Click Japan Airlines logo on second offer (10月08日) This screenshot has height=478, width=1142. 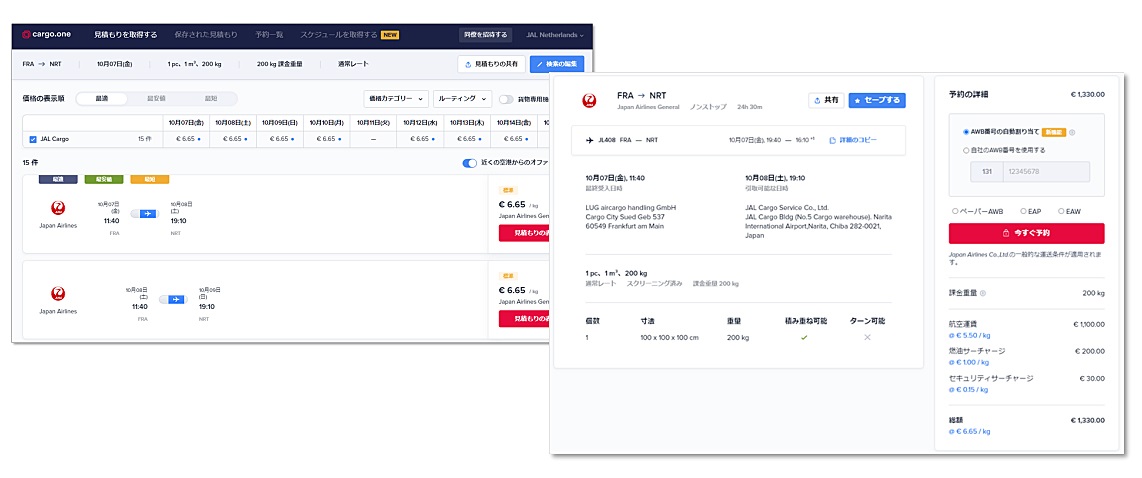[58, 293]
